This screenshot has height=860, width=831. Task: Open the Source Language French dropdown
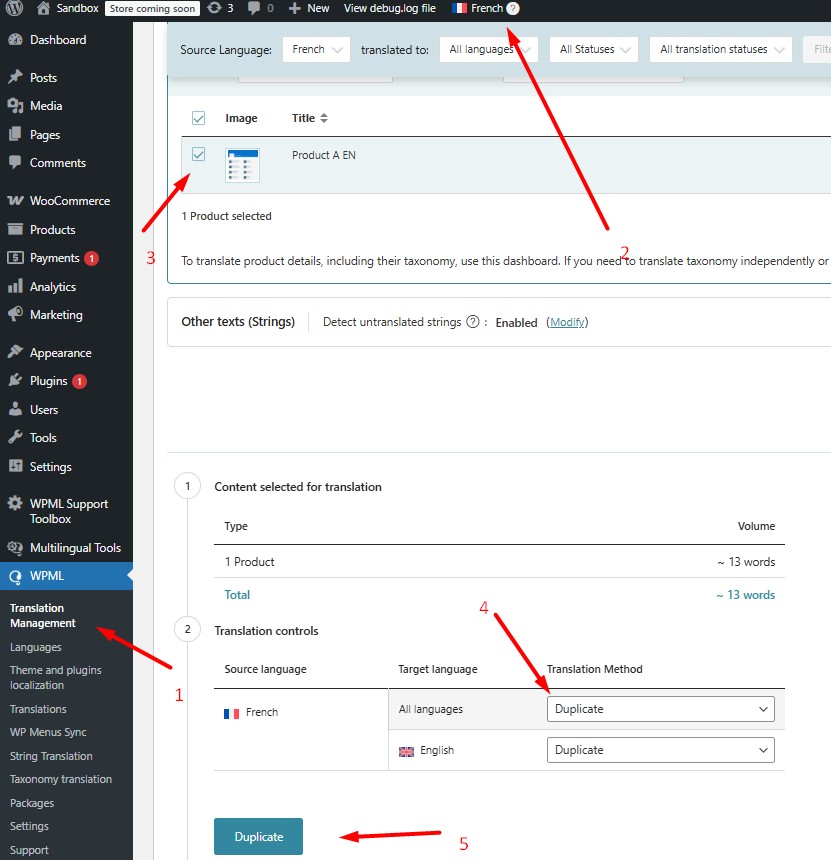click(x=316, y=49)
